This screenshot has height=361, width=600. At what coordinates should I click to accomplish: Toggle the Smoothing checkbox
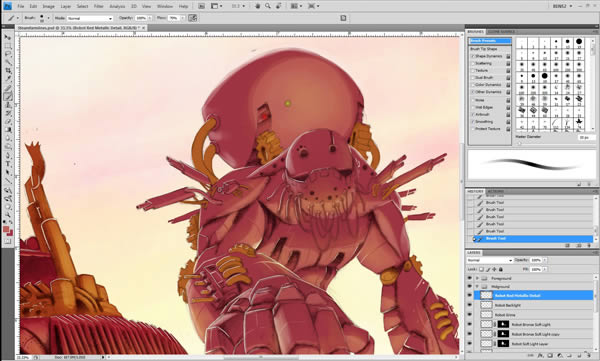pos(473,122)
